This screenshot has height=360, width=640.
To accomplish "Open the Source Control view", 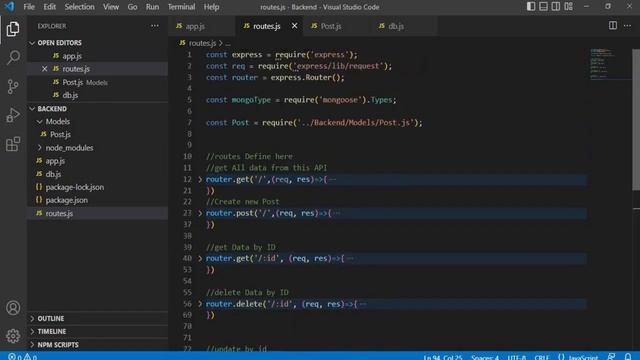I will [x=13, y=87].
